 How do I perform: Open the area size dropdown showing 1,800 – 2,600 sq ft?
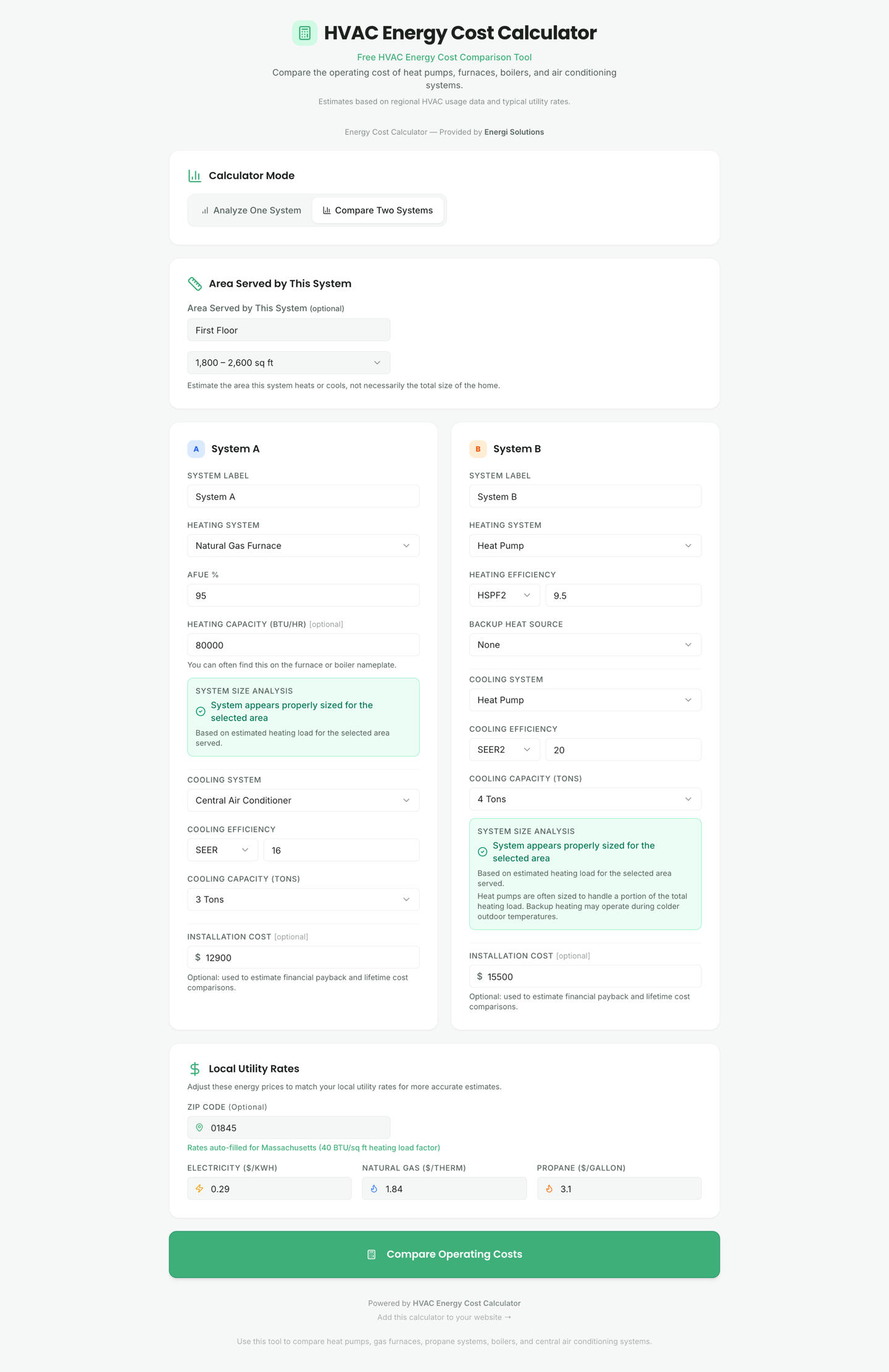288,363
